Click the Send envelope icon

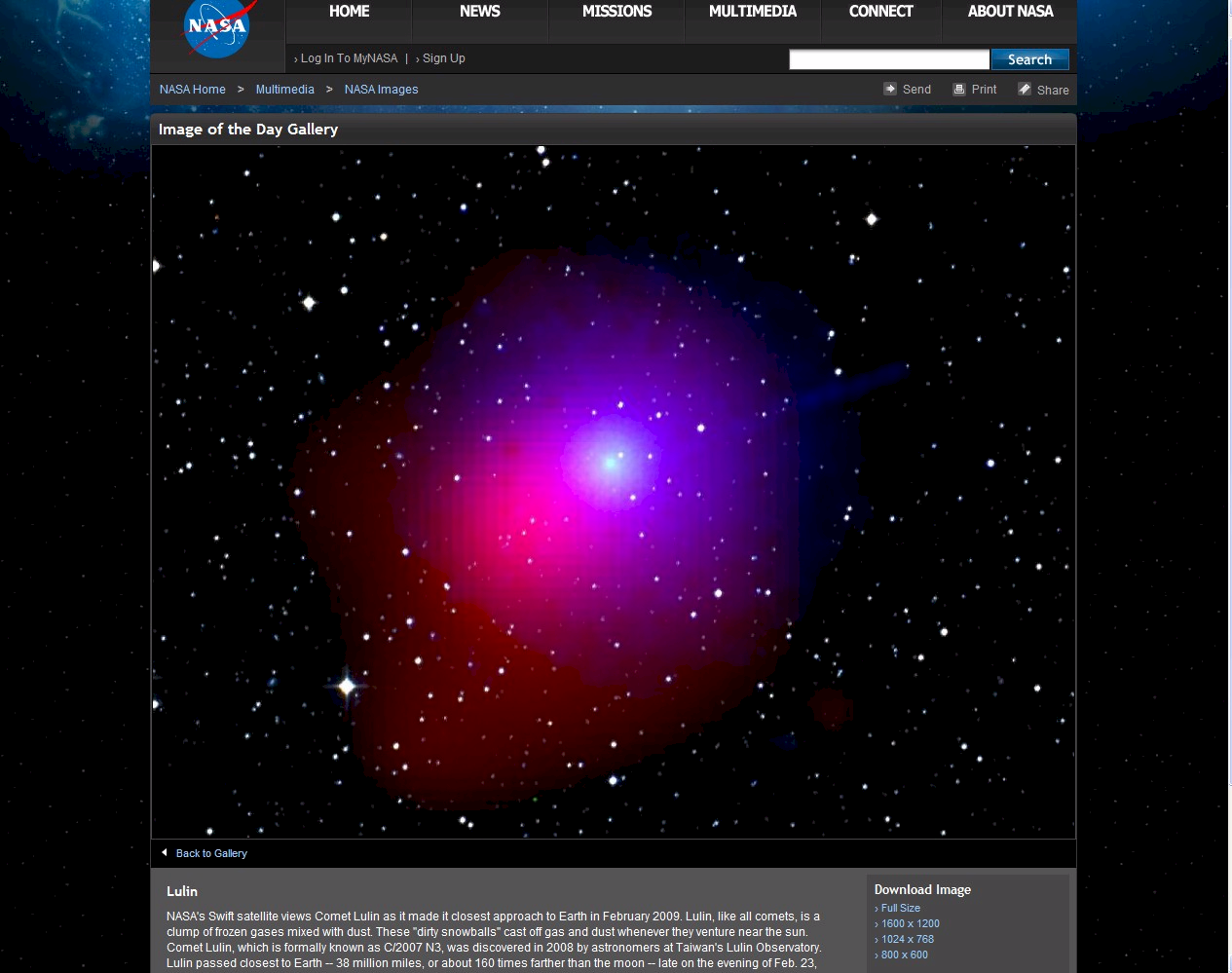click(x=890, y=89)
